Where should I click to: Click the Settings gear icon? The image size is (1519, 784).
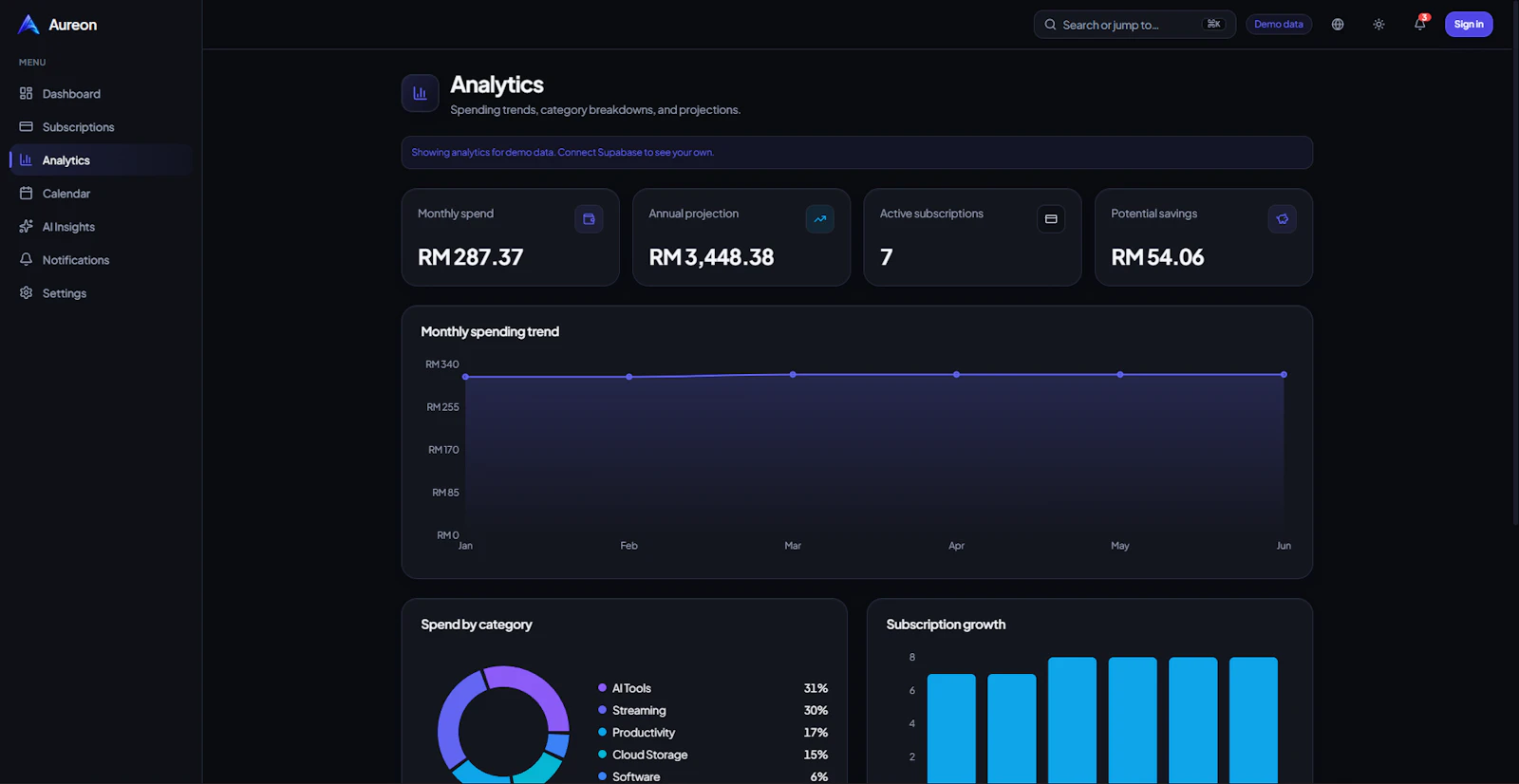26,292
